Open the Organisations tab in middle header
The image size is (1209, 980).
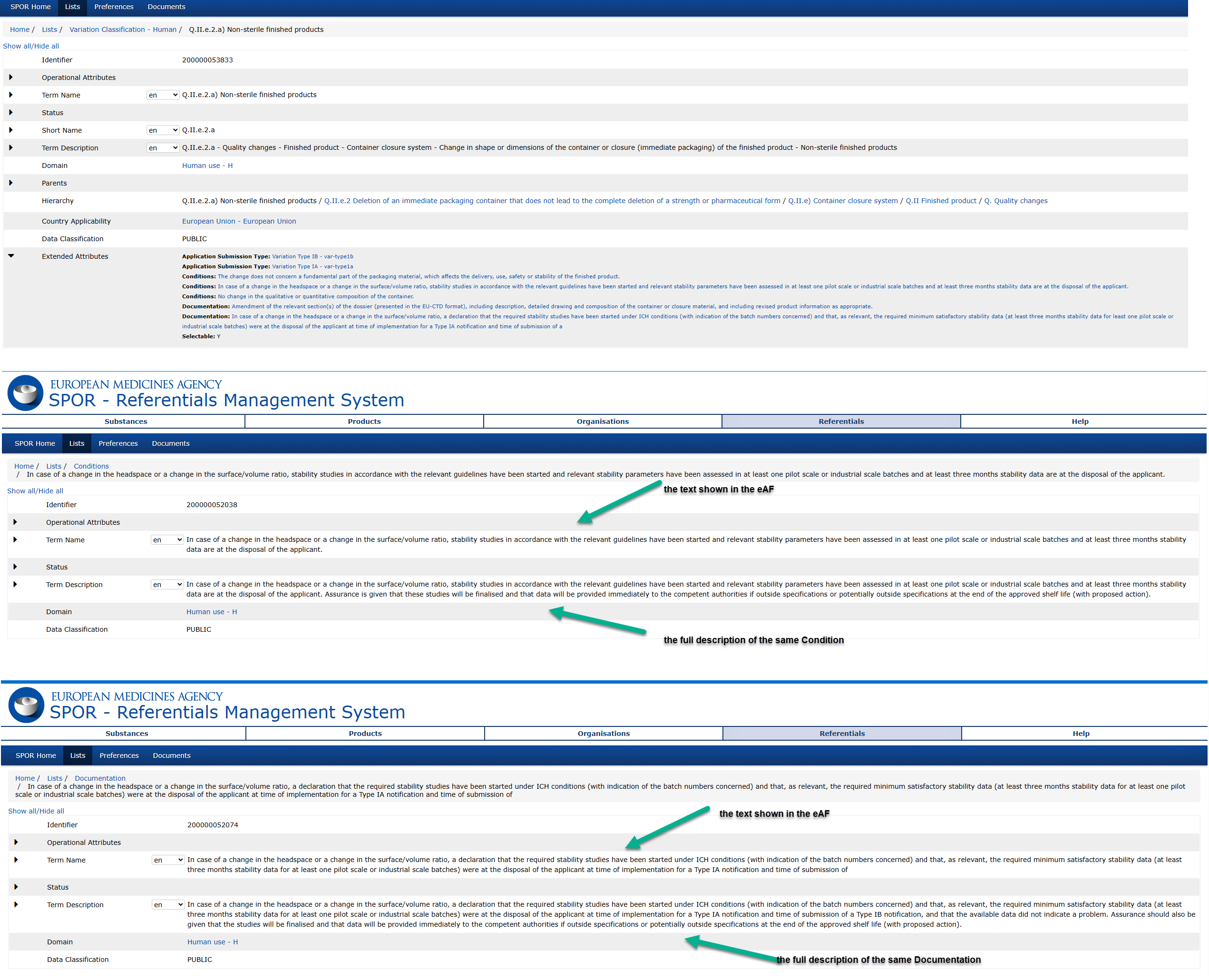(x=602, y=421)
